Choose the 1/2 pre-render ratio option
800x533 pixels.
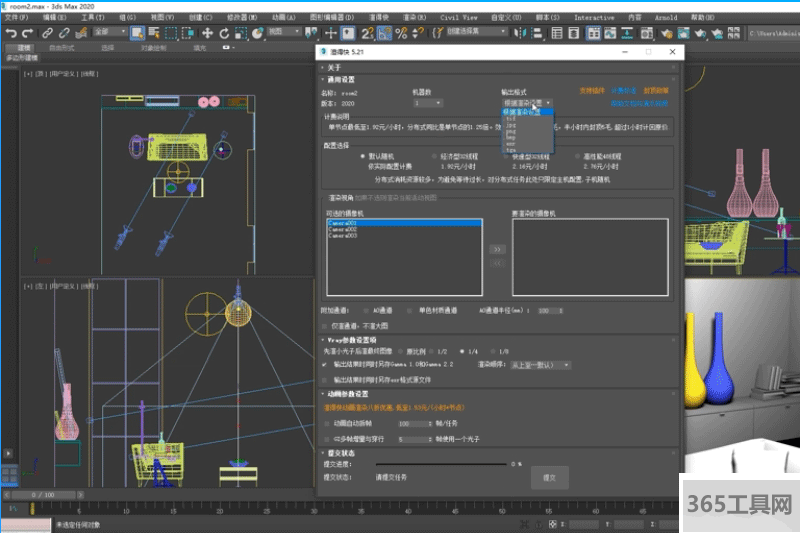pyautogui.click(x=430, y=351)
